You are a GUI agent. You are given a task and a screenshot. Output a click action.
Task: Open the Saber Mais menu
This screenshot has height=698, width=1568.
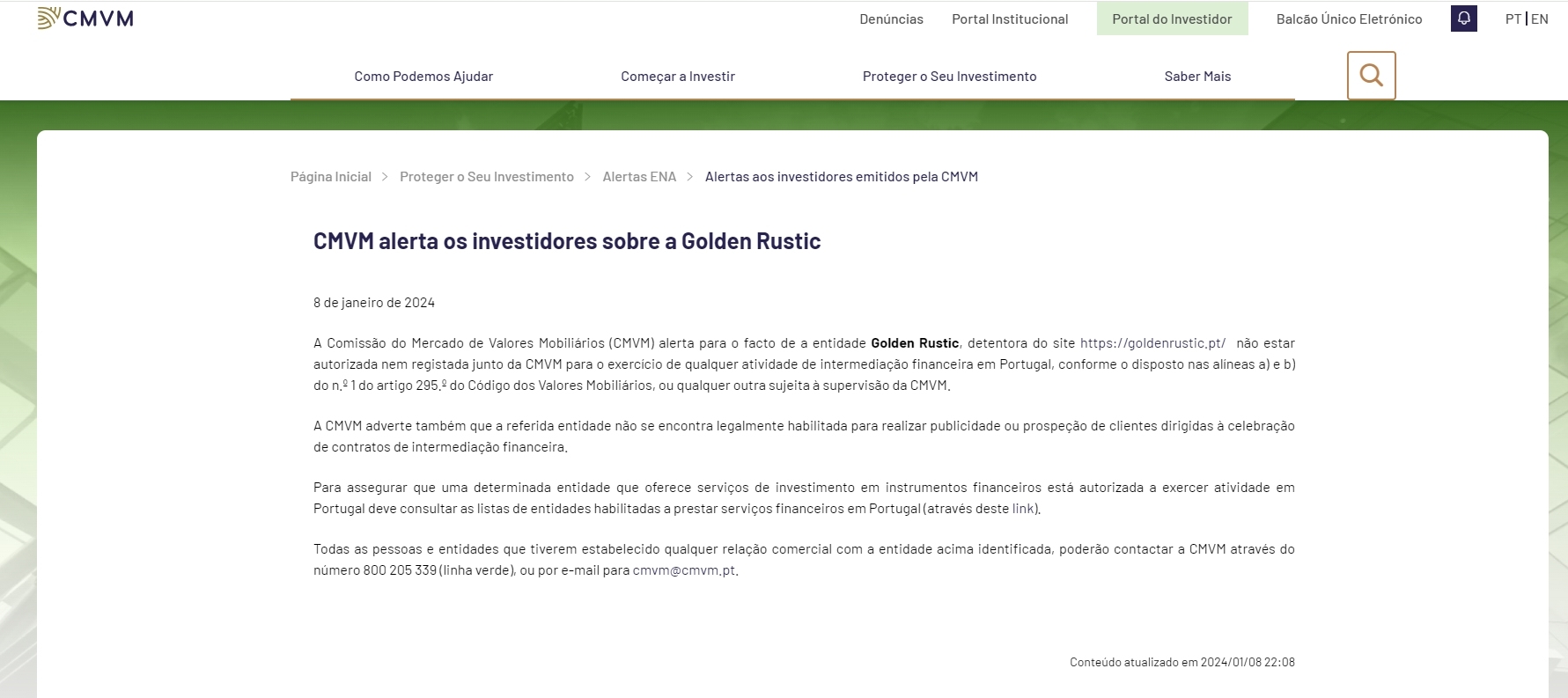tap(1197, 77)
